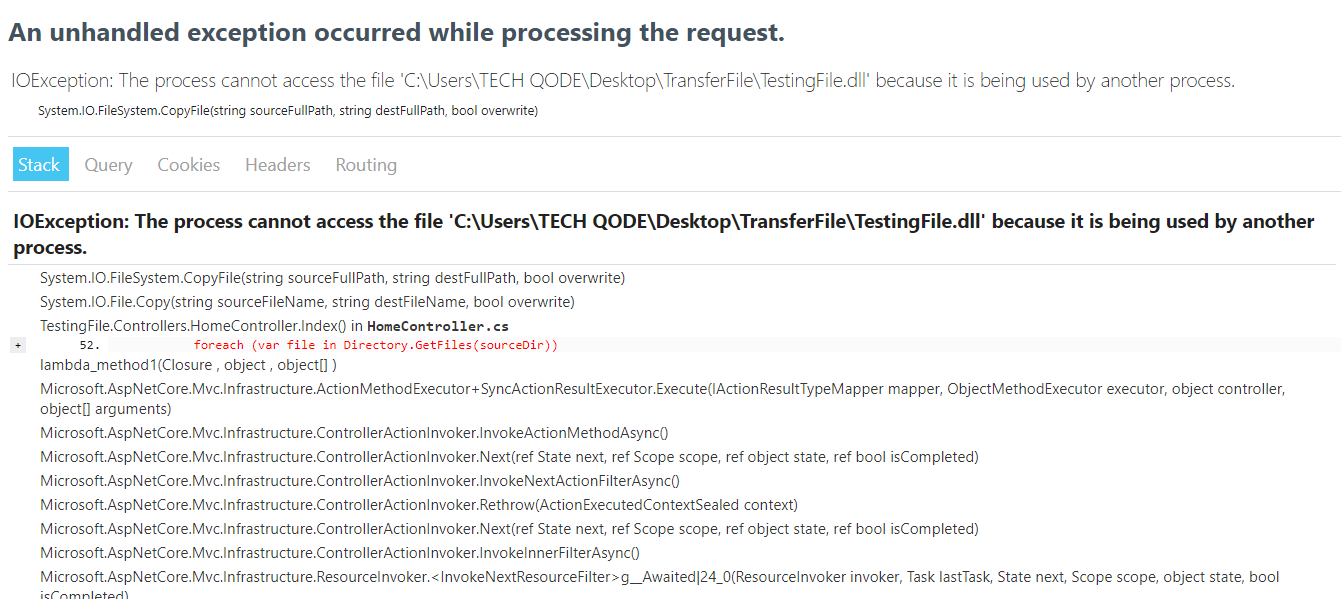
Task: Select the Routing tab
Action: (x=366, y=165)
